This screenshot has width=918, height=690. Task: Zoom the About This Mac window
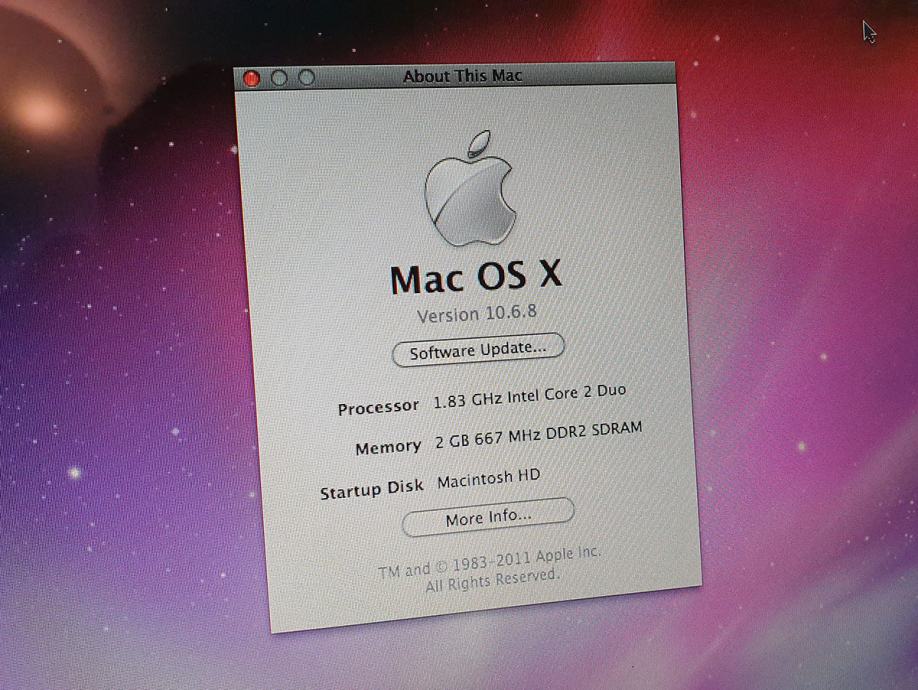pyautogui.click(x=306, y=77)
